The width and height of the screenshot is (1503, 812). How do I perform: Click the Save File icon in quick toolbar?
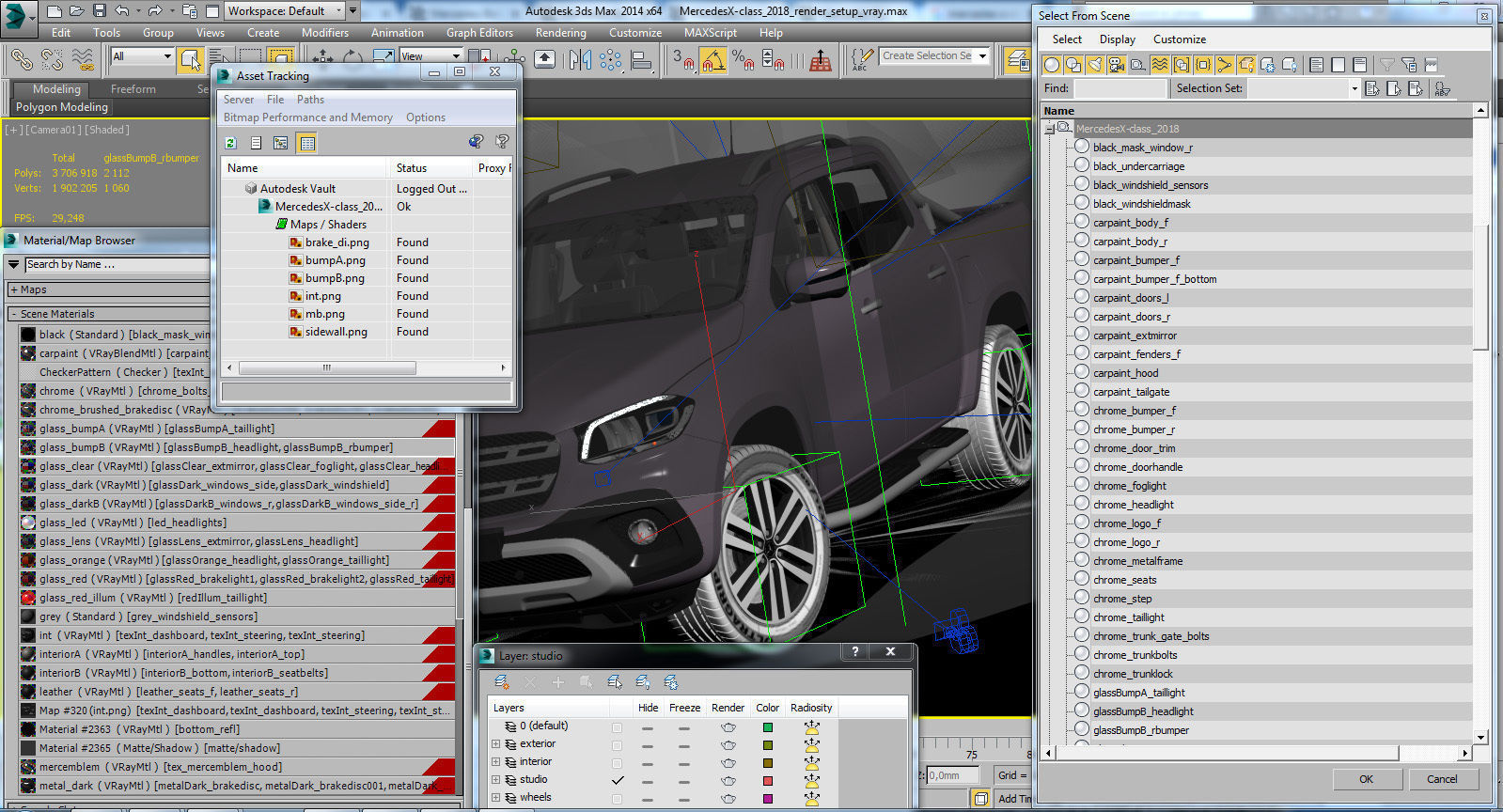click(100, 11)
